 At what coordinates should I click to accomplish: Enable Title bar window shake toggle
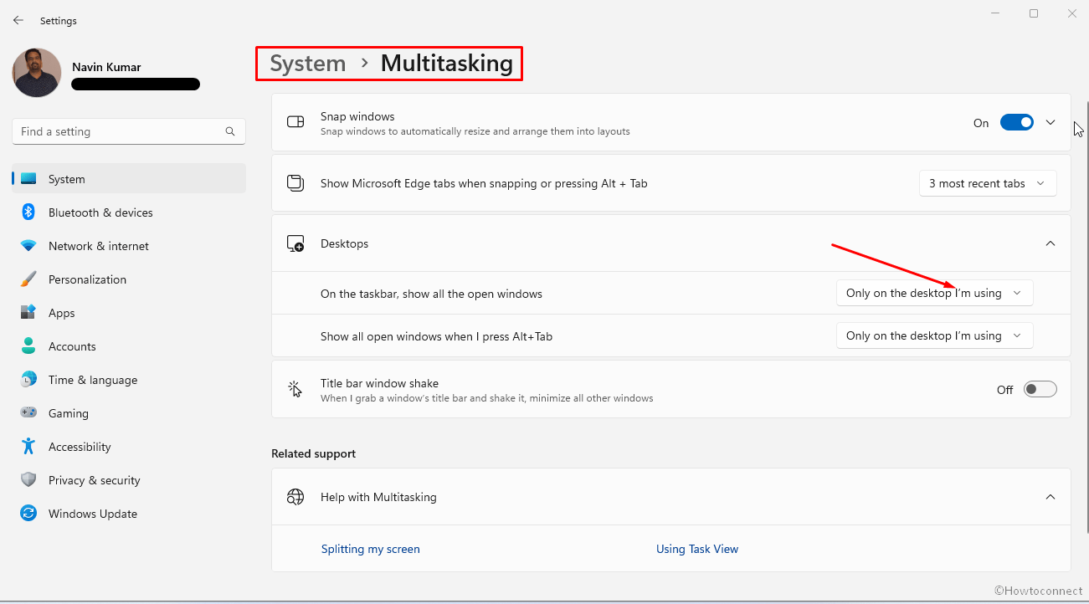click(1040, 389)
